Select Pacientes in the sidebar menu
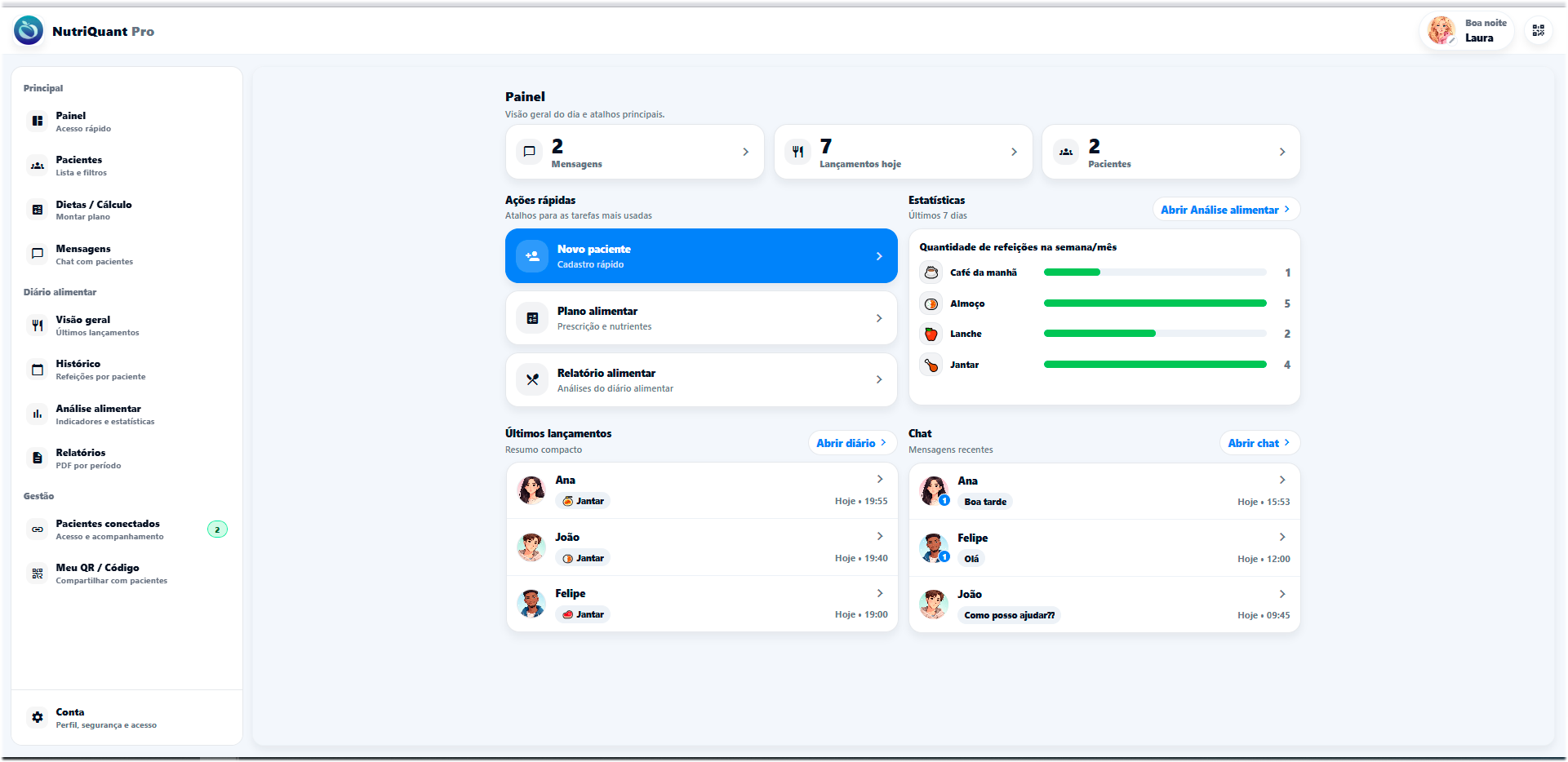Image resolution: width=1568 pixels, height=762 pixels. 79,166
